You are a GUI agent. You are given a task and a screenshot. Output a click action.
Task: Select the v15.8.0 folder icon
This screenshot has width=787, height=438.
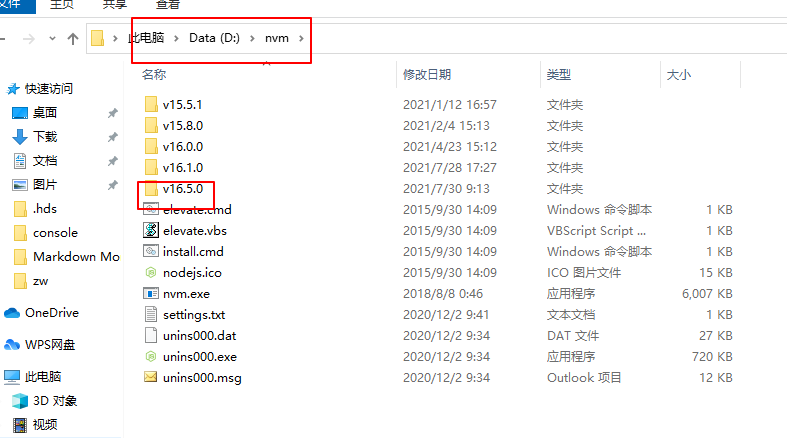point(151,125)
